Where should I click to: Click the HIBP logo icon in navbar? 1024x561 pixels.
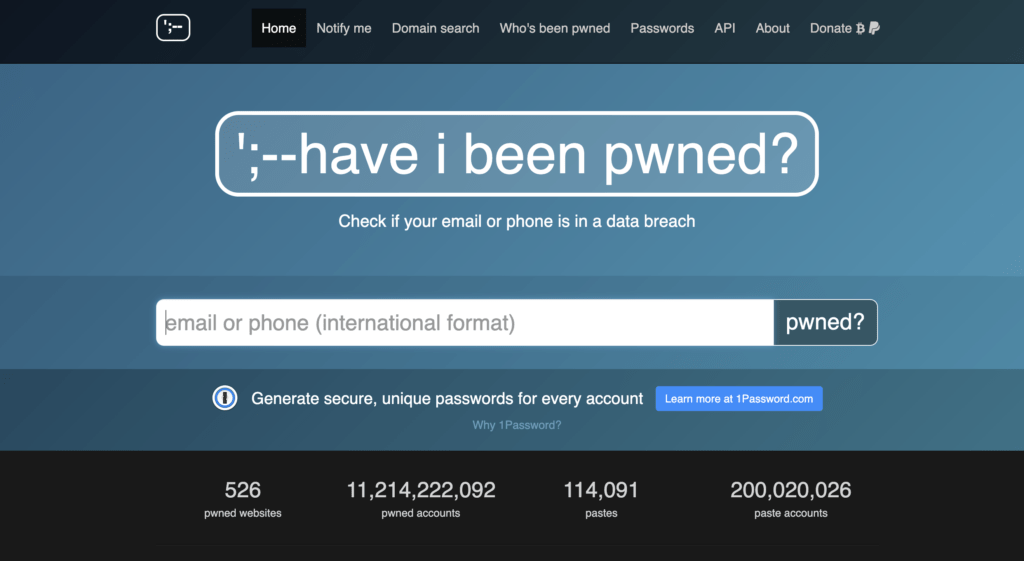(173, 27)
